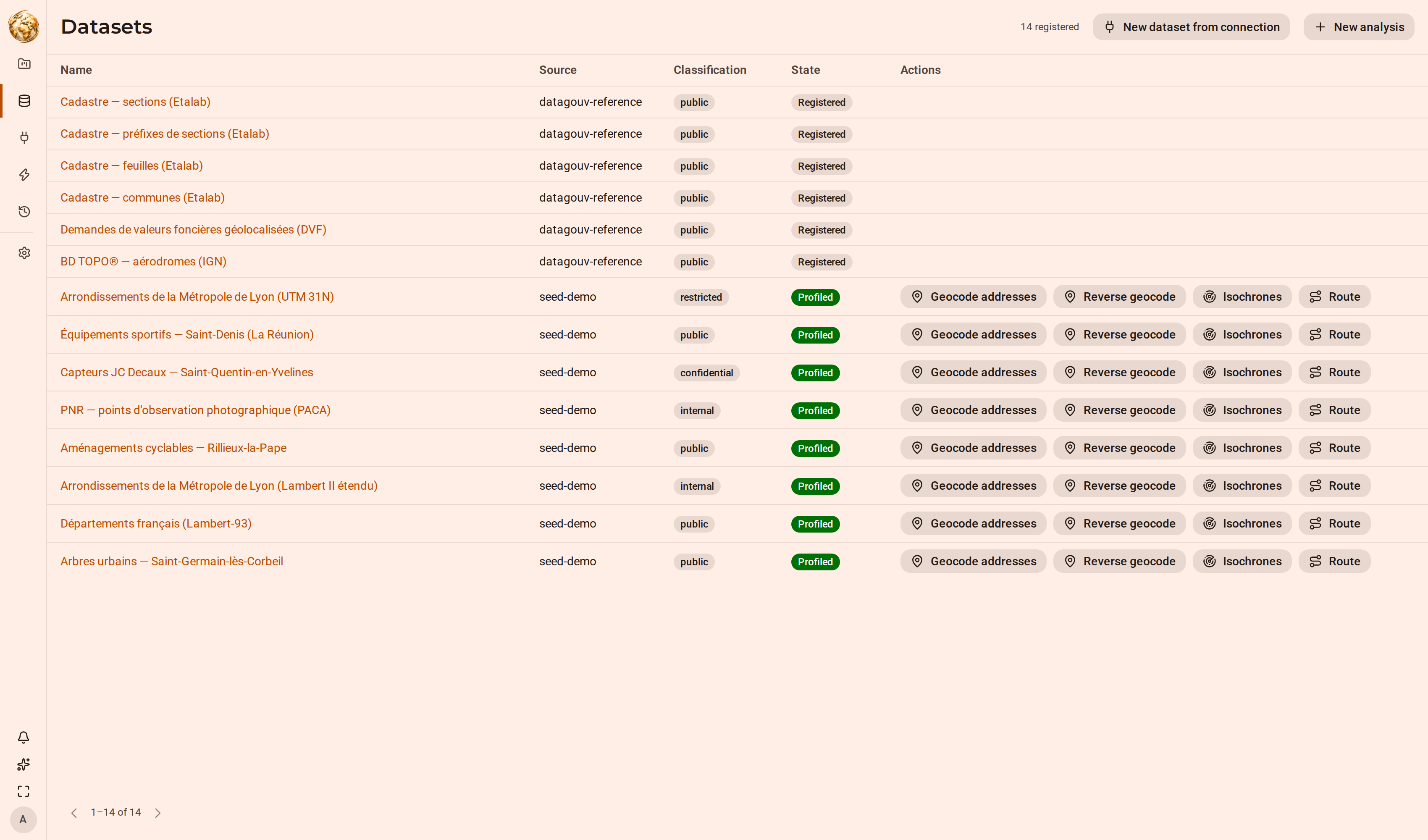
Task: Run Isochrones on Aménagements cyclables row
Action: (1242, 448)
